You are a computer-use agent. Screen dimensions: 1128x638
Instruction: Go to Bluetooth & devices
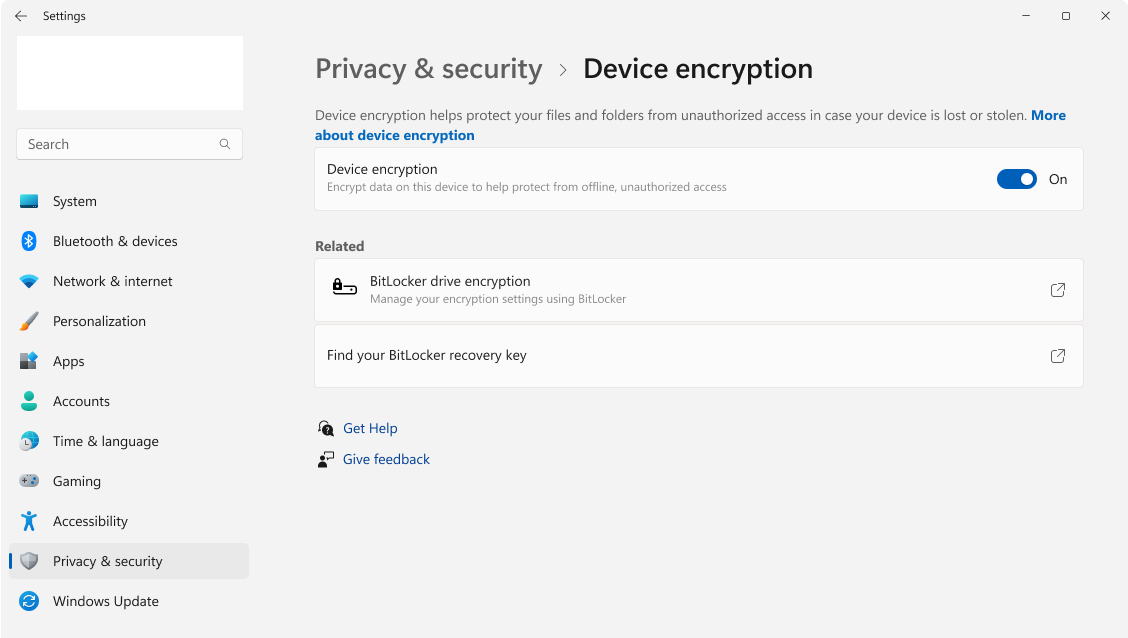(129, 241)
